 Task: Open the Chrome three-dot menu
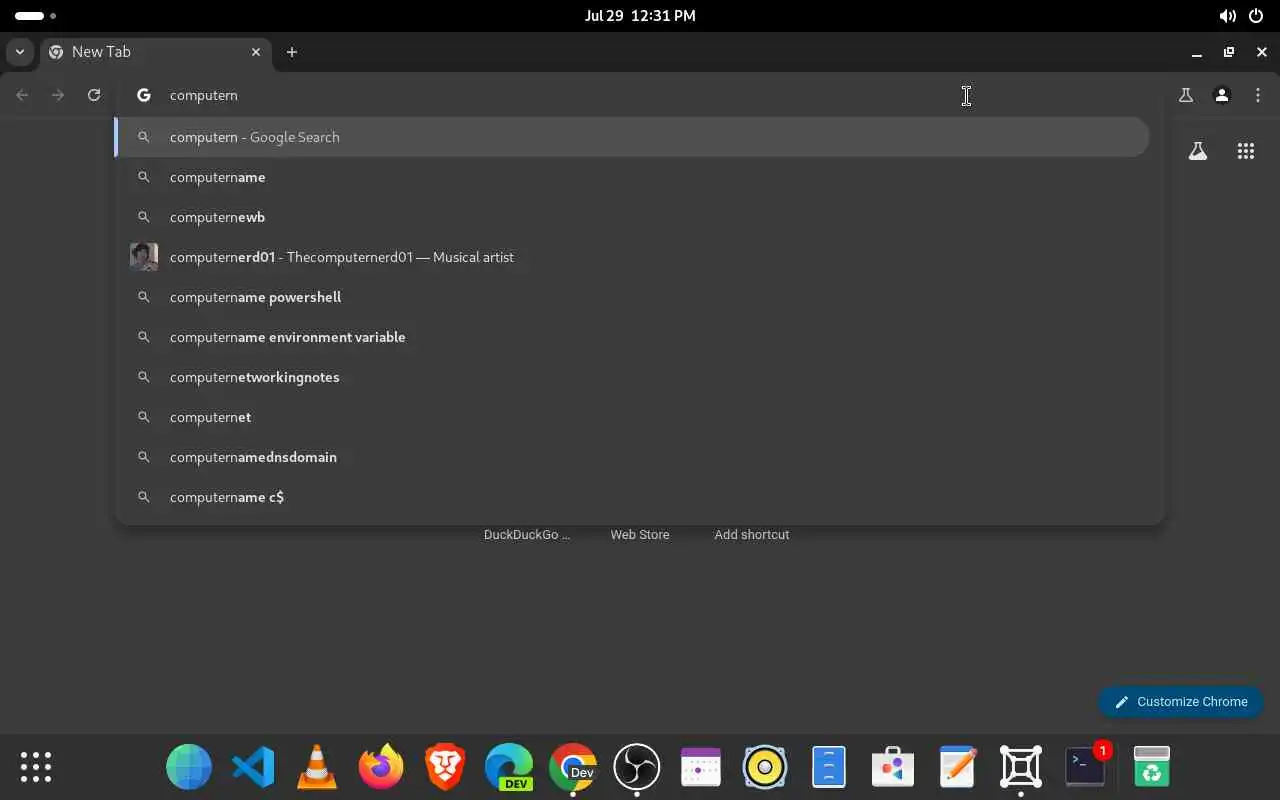(1258, 95)
